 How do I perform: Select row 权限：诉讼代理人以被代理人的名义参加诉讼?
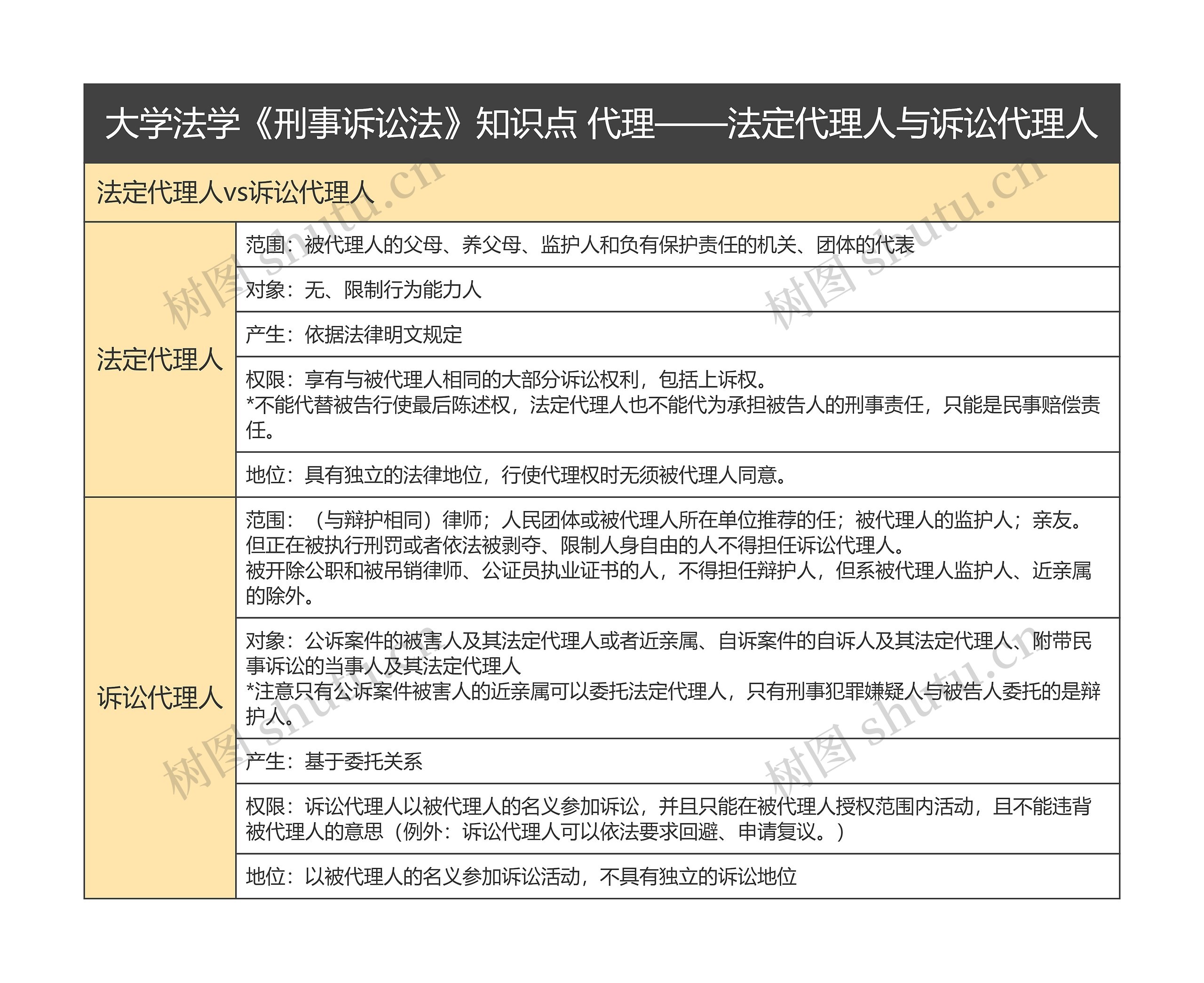678,819
